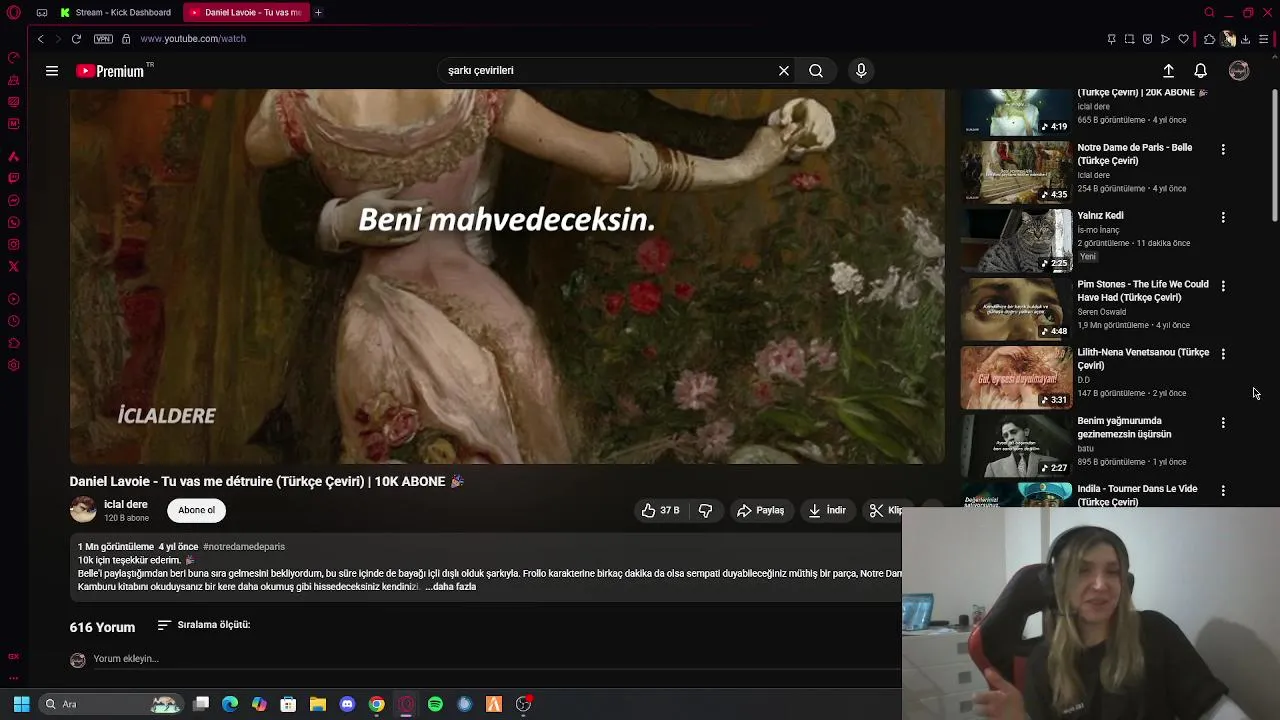Viewport: 1280px width, 720px height.
Task: Open the Opera main menu logo
Action: coord(13,13)
